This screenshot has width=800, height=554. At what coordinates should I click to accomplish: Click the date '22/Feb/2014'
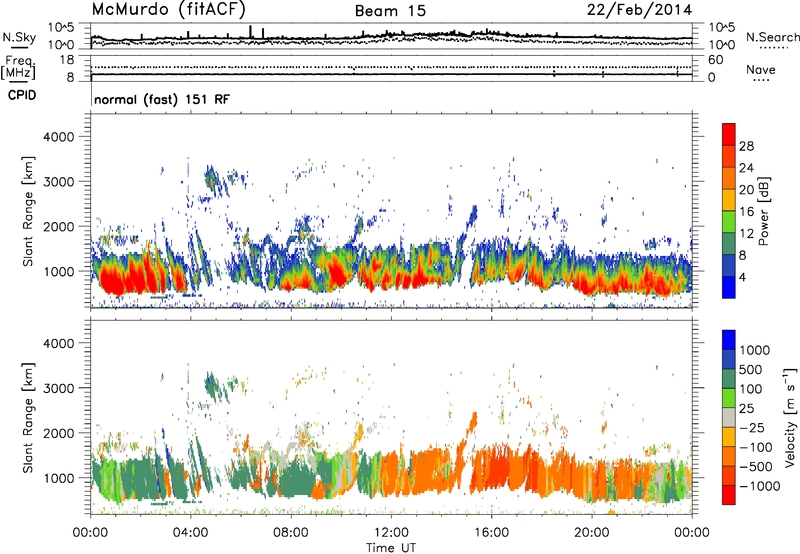(639, 9)
